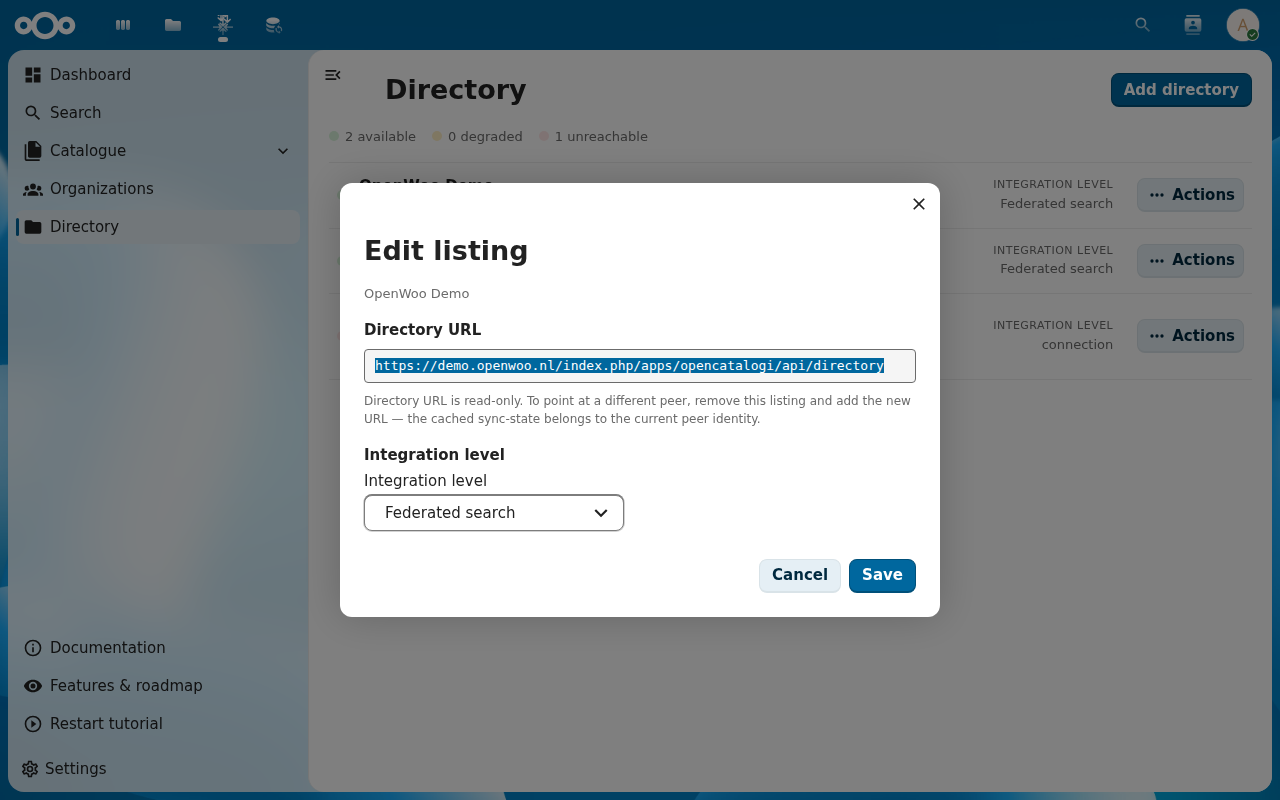Click the Directory URL input field
1280x800 pixels.
[x=640, y=366]
